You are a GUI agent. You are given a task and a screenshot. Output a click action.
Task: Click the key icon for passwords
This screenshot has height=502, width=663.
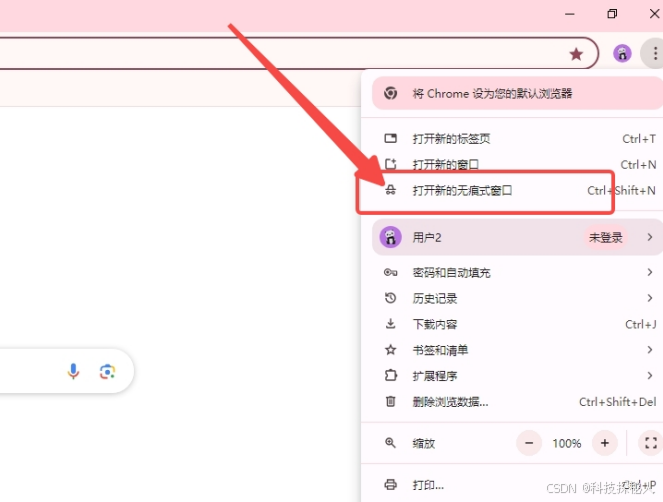click(390, 272)
